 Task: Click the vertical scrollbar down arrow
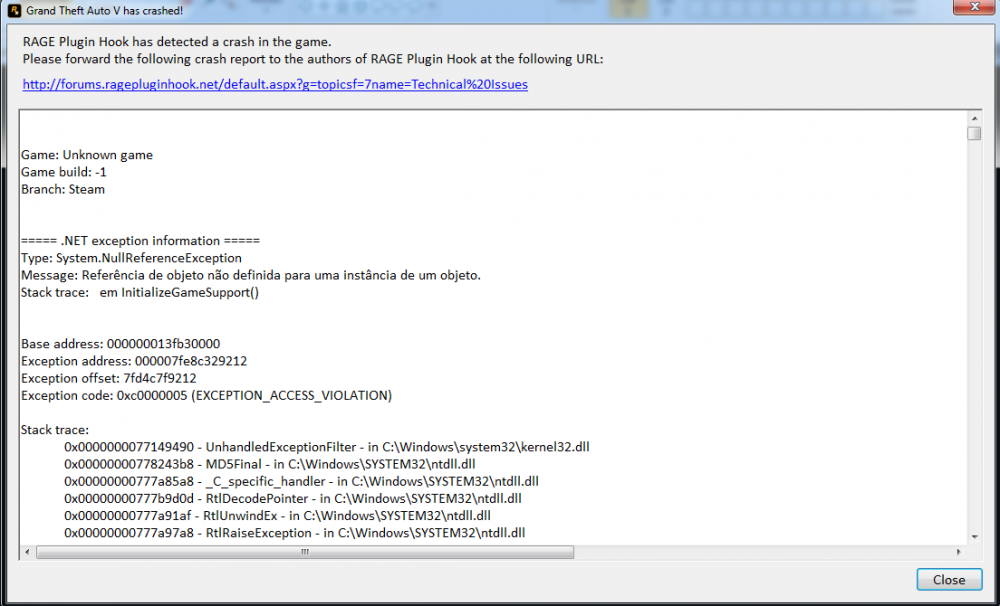click(x=974, y=537)
